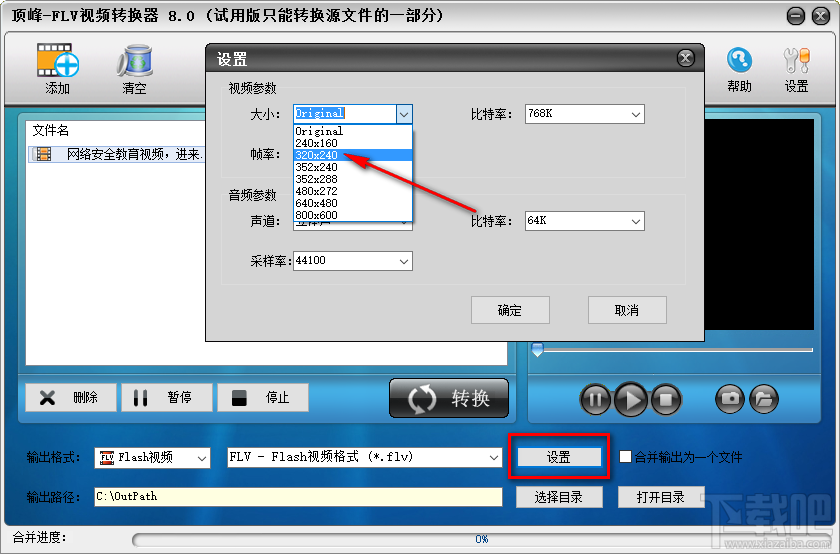This screenshot has width=840, height=554.
Task: Close the 设置 dialog with X
Action: (685, 58)
